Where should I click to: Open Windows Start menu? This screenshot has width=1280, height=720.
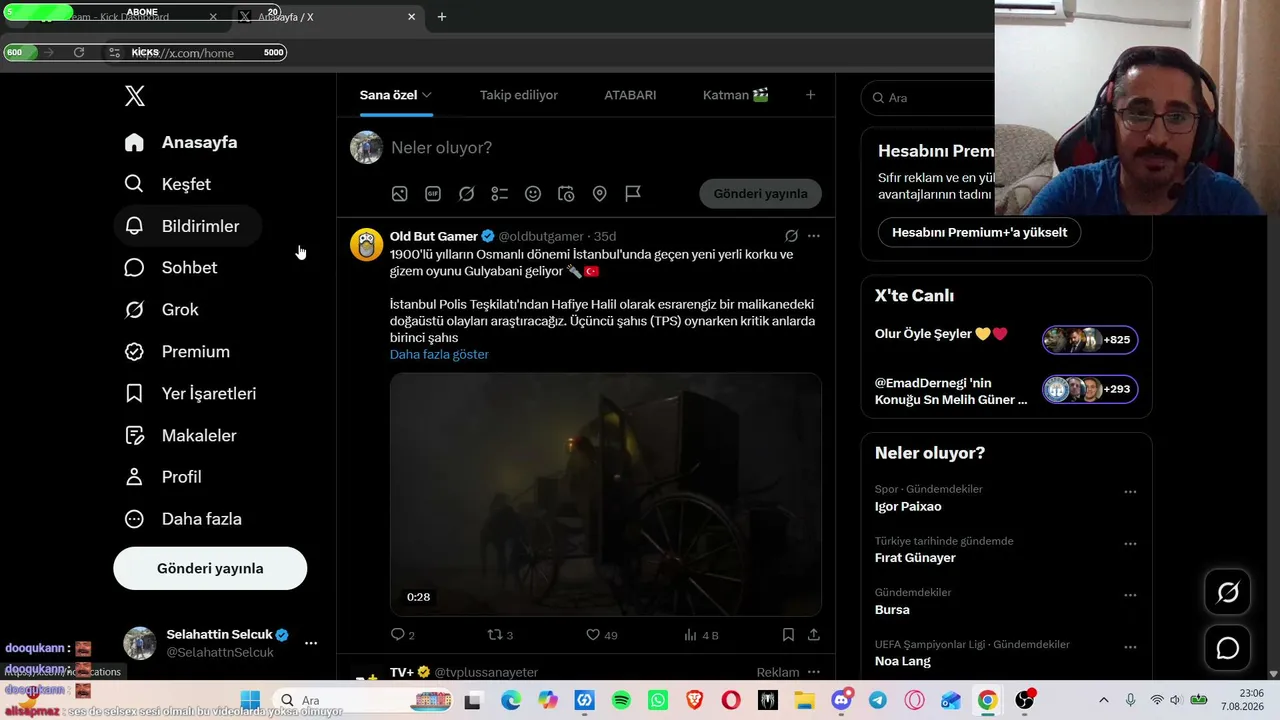click(249, 701)
